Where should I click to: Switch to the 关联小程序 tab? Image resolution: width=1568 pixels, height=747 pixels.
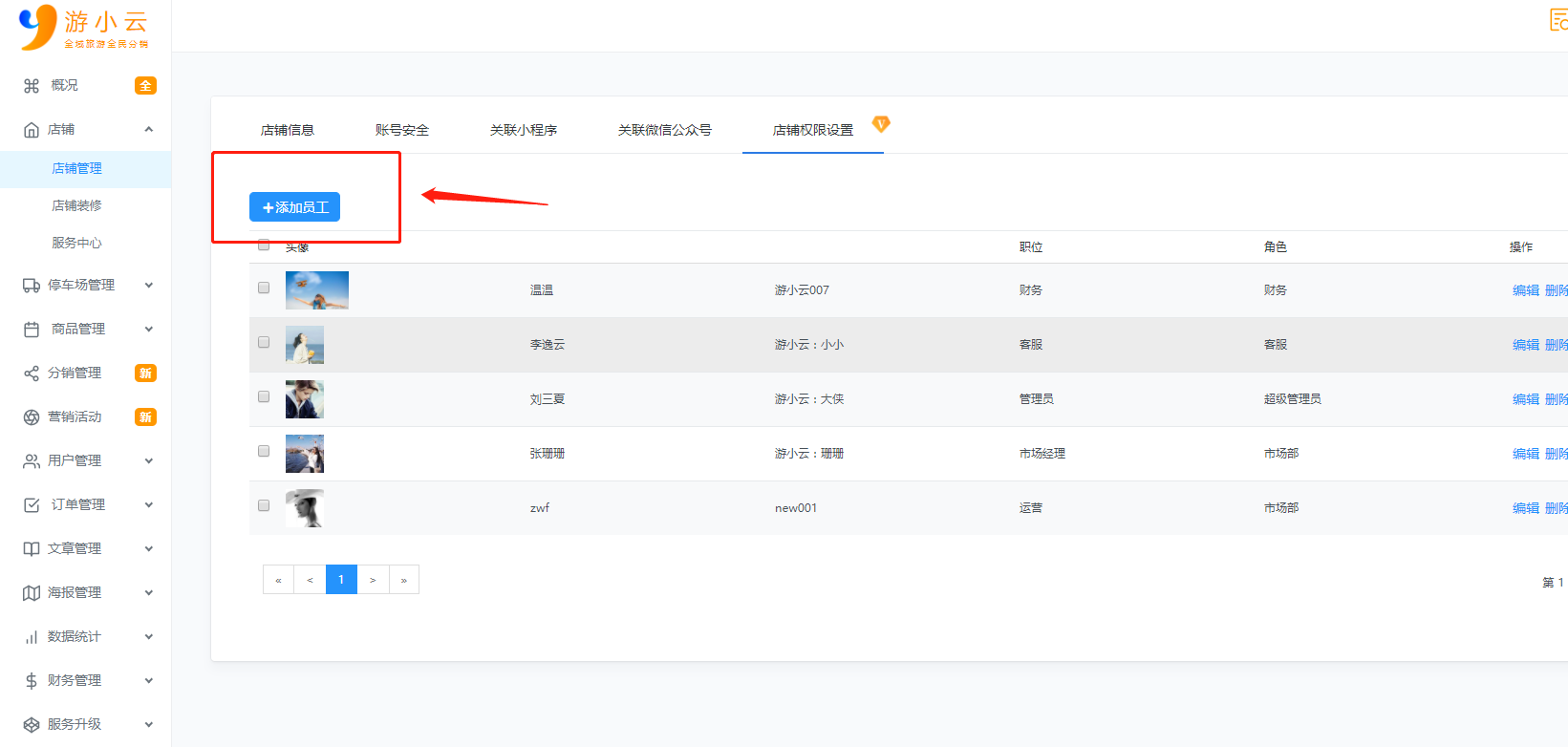[524, 131]
